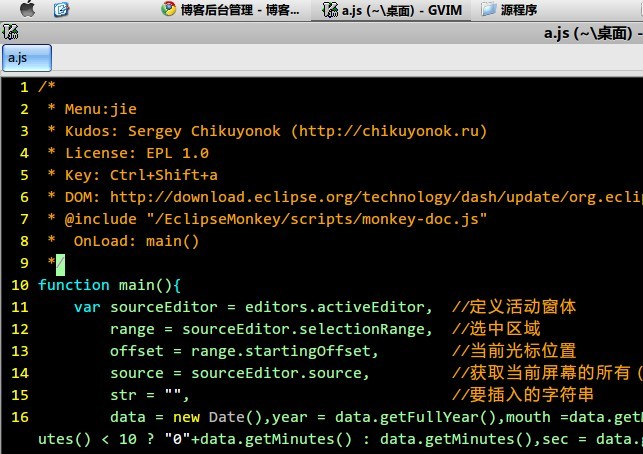Viewport: 643px width, 454px height.
Task: Click the 源程序 folder icon in the taskbar
Action: point(488,9)
